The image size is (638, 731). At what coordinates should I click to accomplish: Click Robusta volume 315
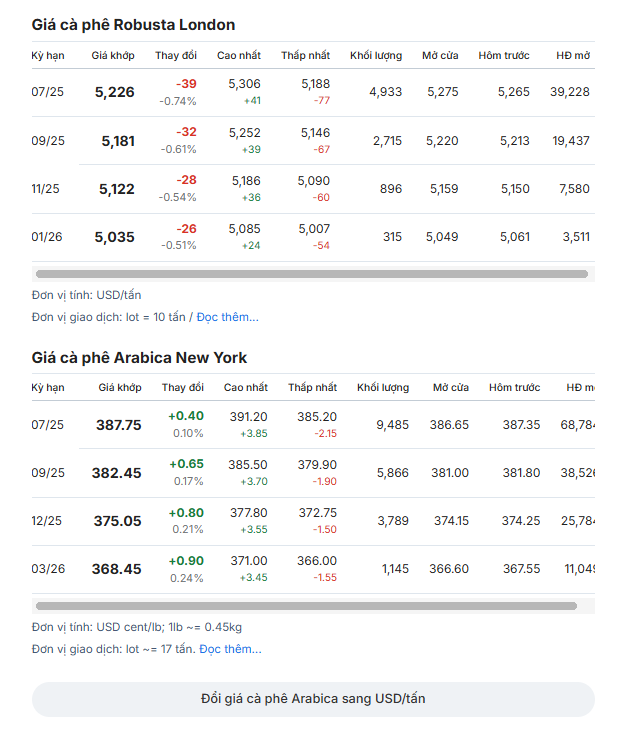[x=392, y=237]
